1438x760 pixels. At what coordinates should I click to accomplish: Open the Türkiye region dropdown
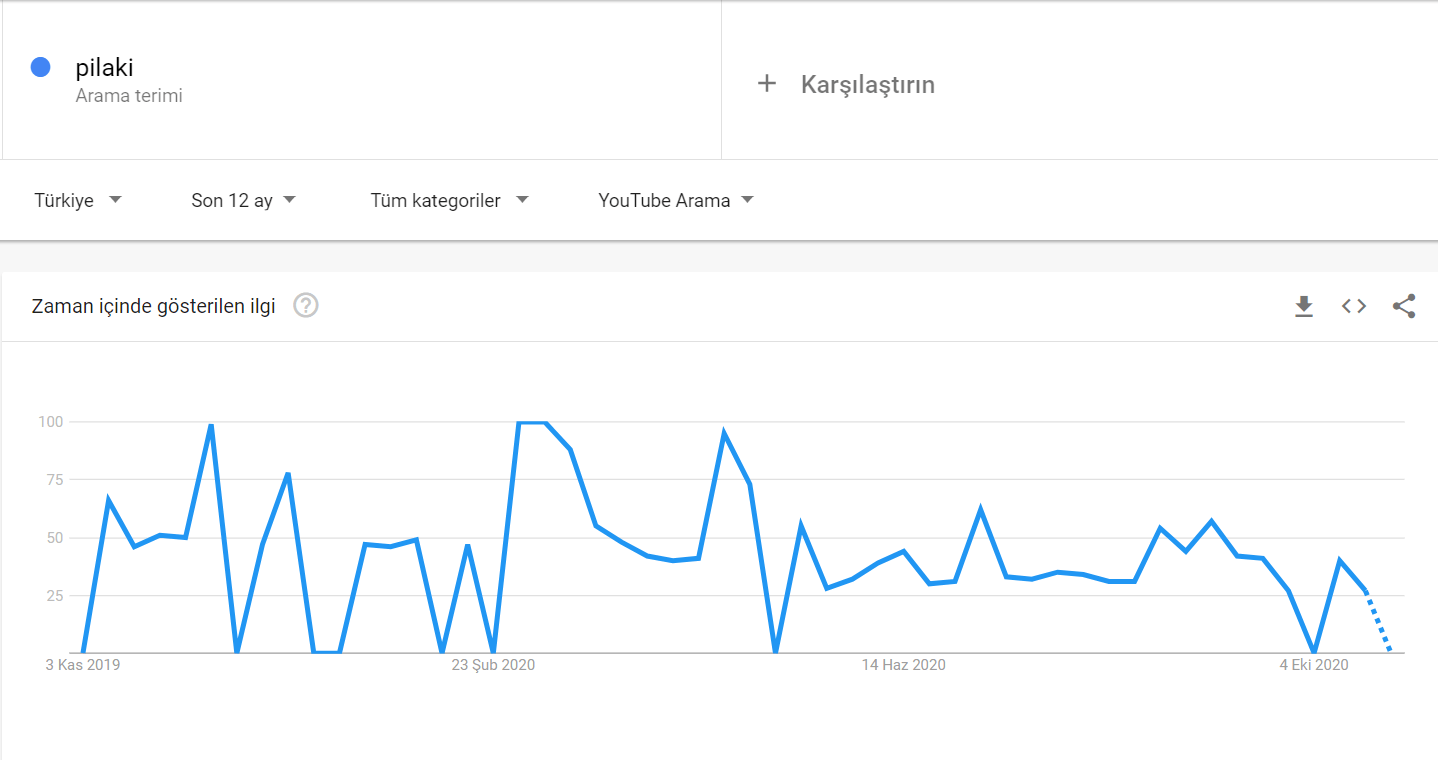[x=79, y=200]
